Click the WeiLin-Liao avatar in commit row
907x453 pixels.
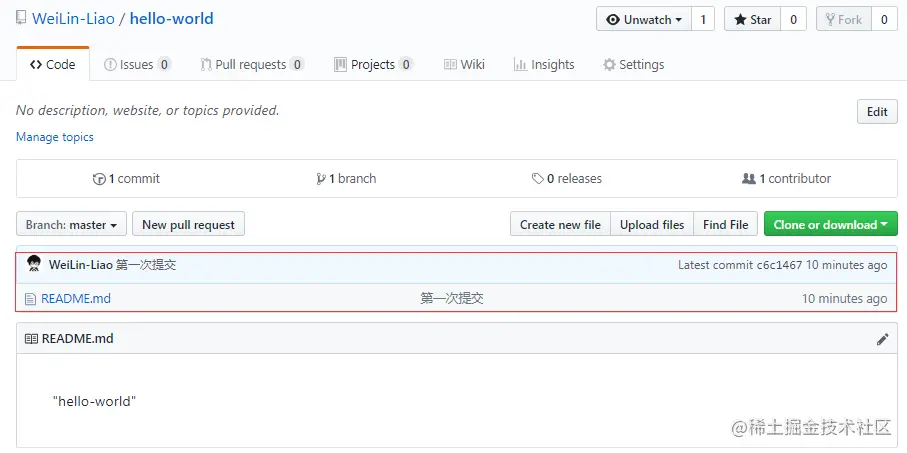[34, 264]
